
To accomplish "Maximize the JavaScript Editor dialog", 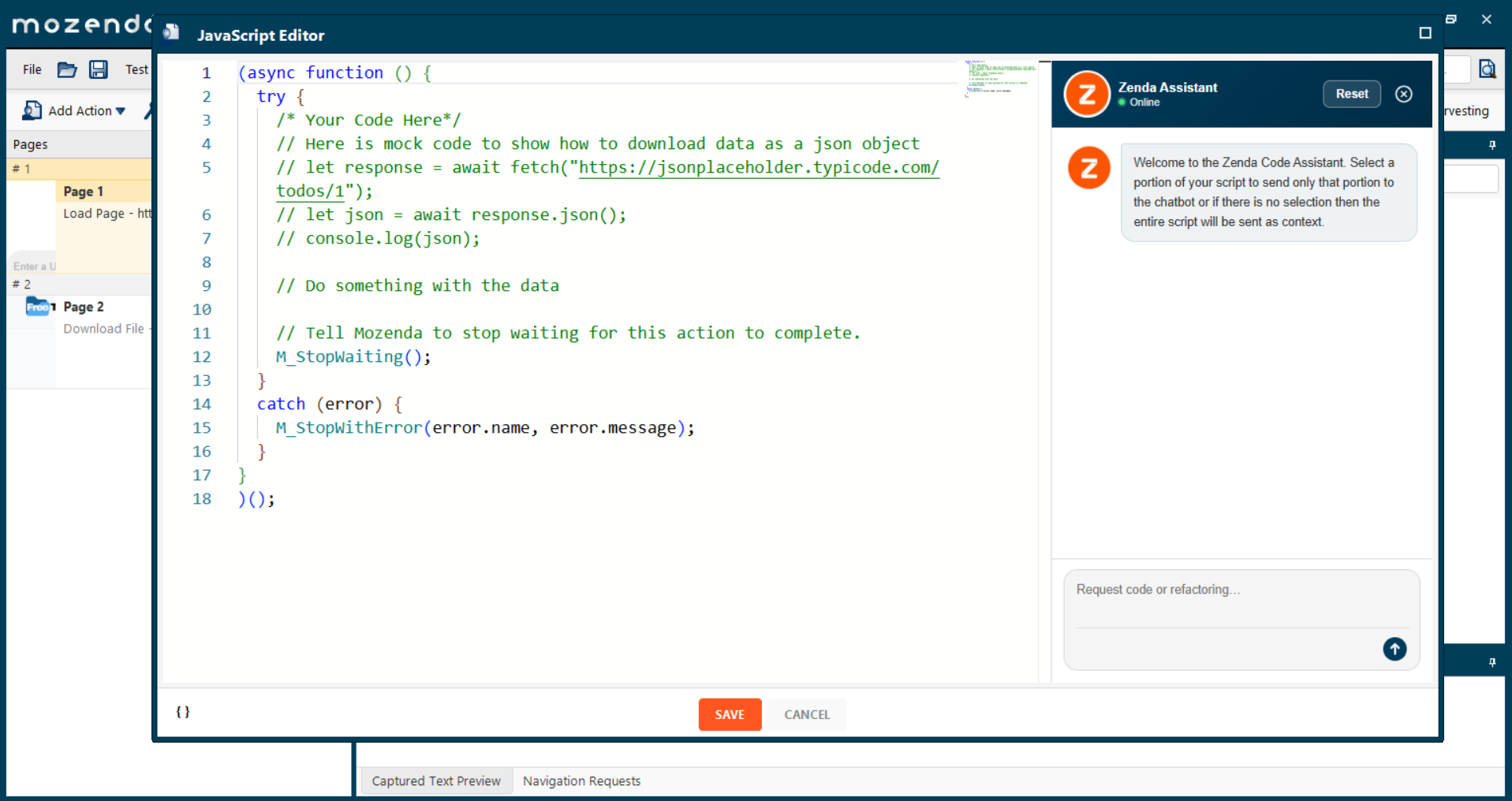I will (1424, 33).
